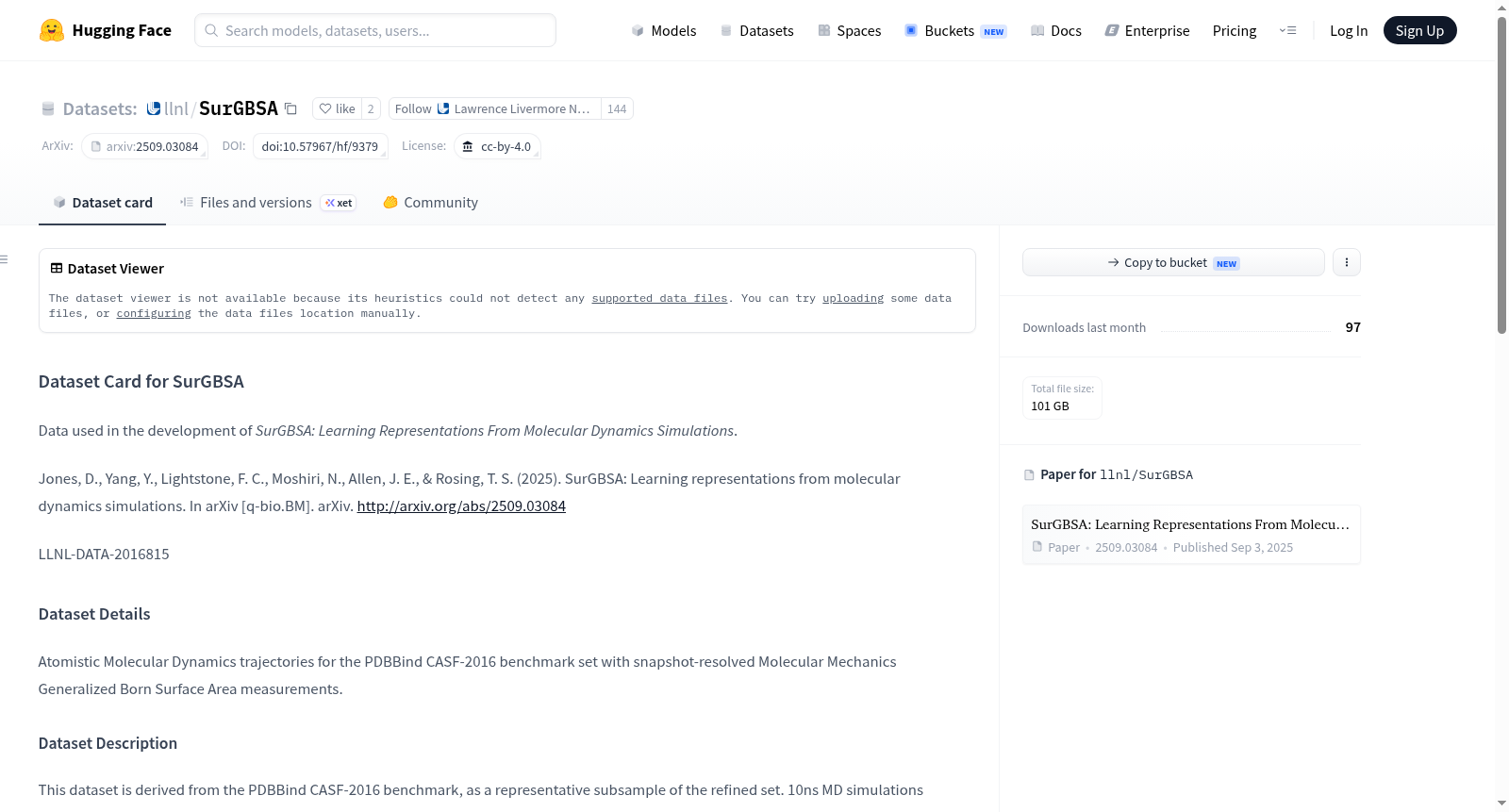The image size is (1509, 812).
Task: Click the Copy to bucket button
Action: (1173, 262)
